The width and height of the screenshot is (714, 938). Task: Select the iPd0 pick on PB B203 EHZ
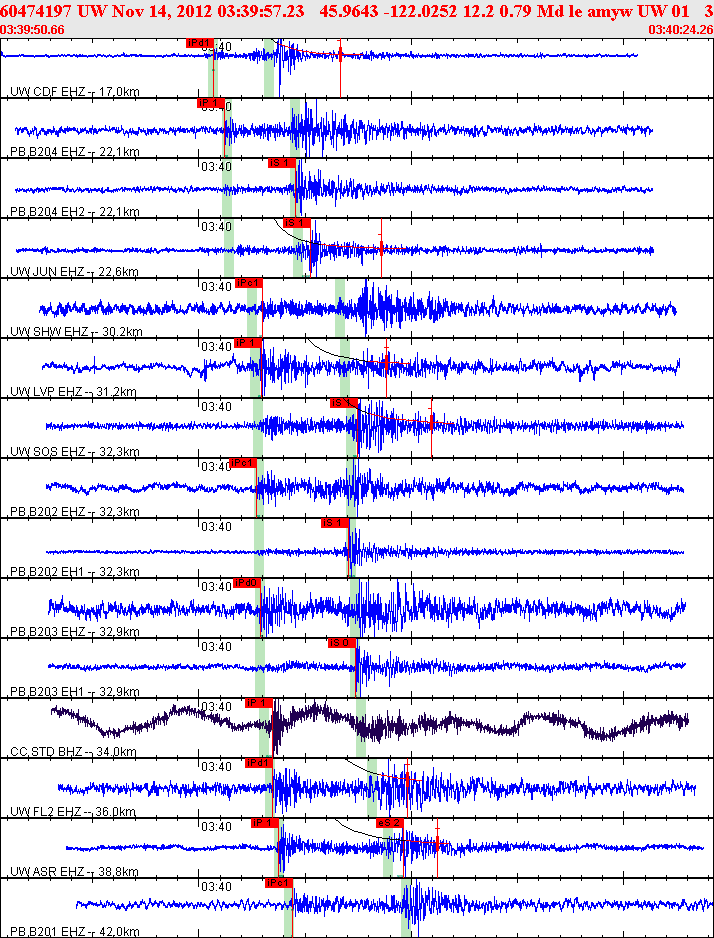[247, 583]
